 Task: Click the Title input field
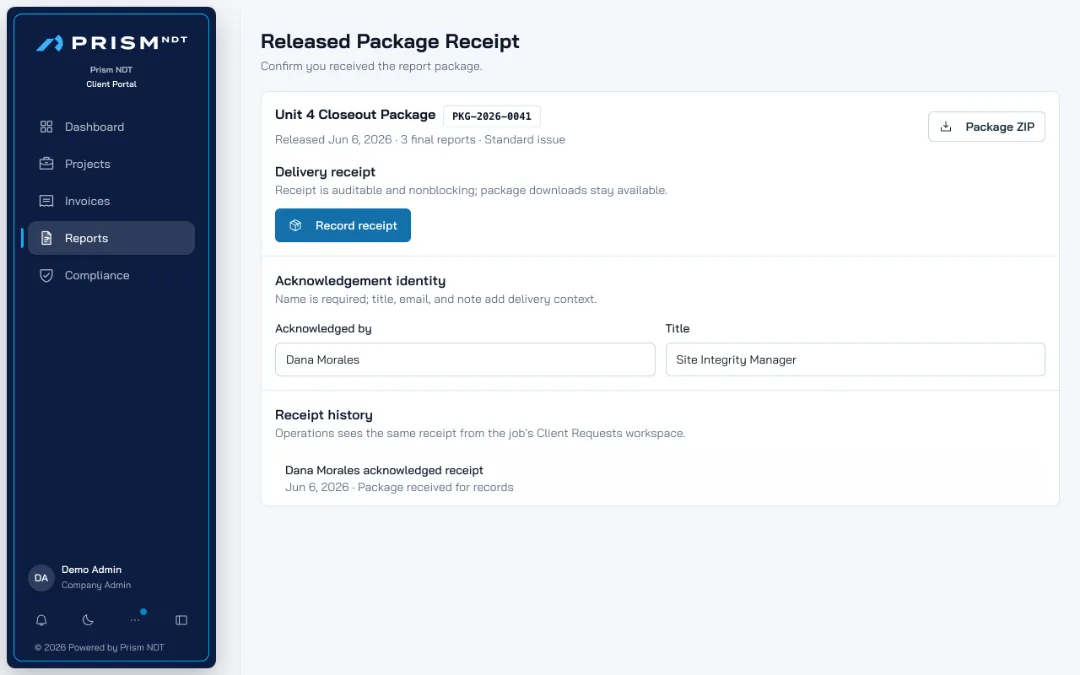click(x=855, y=360)
